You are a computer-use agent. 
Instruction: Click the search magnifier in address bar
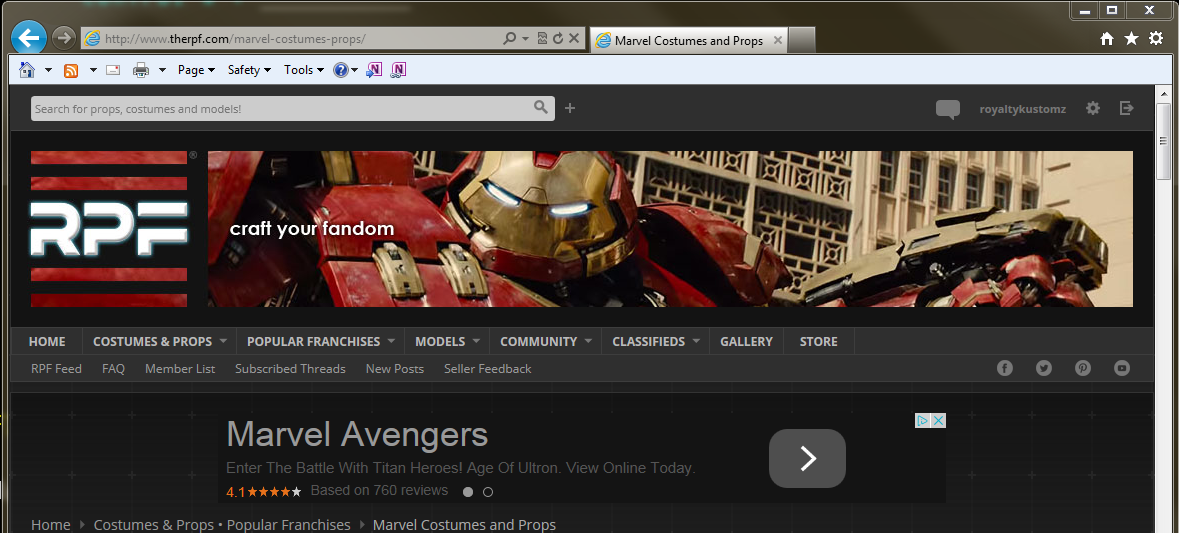509,38
